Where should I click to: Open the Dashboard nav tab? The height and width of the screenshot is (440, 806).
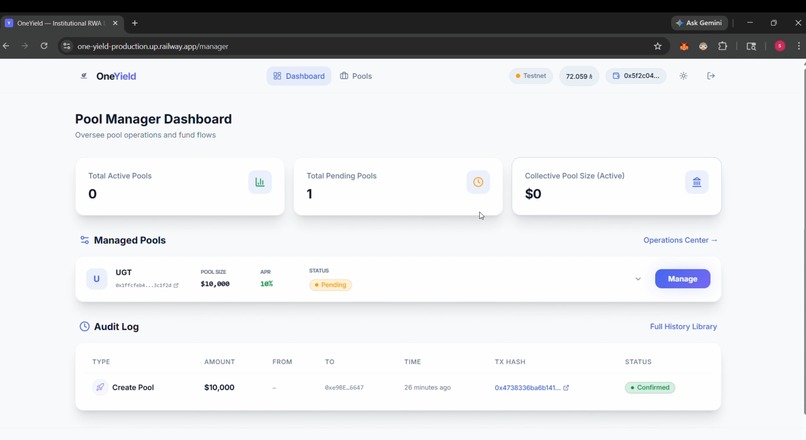click(299, 76)
